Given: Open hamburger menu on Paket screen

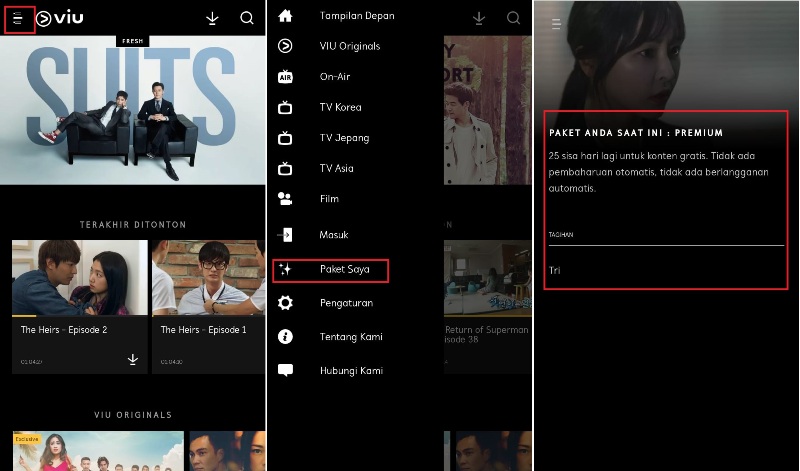Looking at the screenshot, I should pyautogui.click(x=556, y=23).
